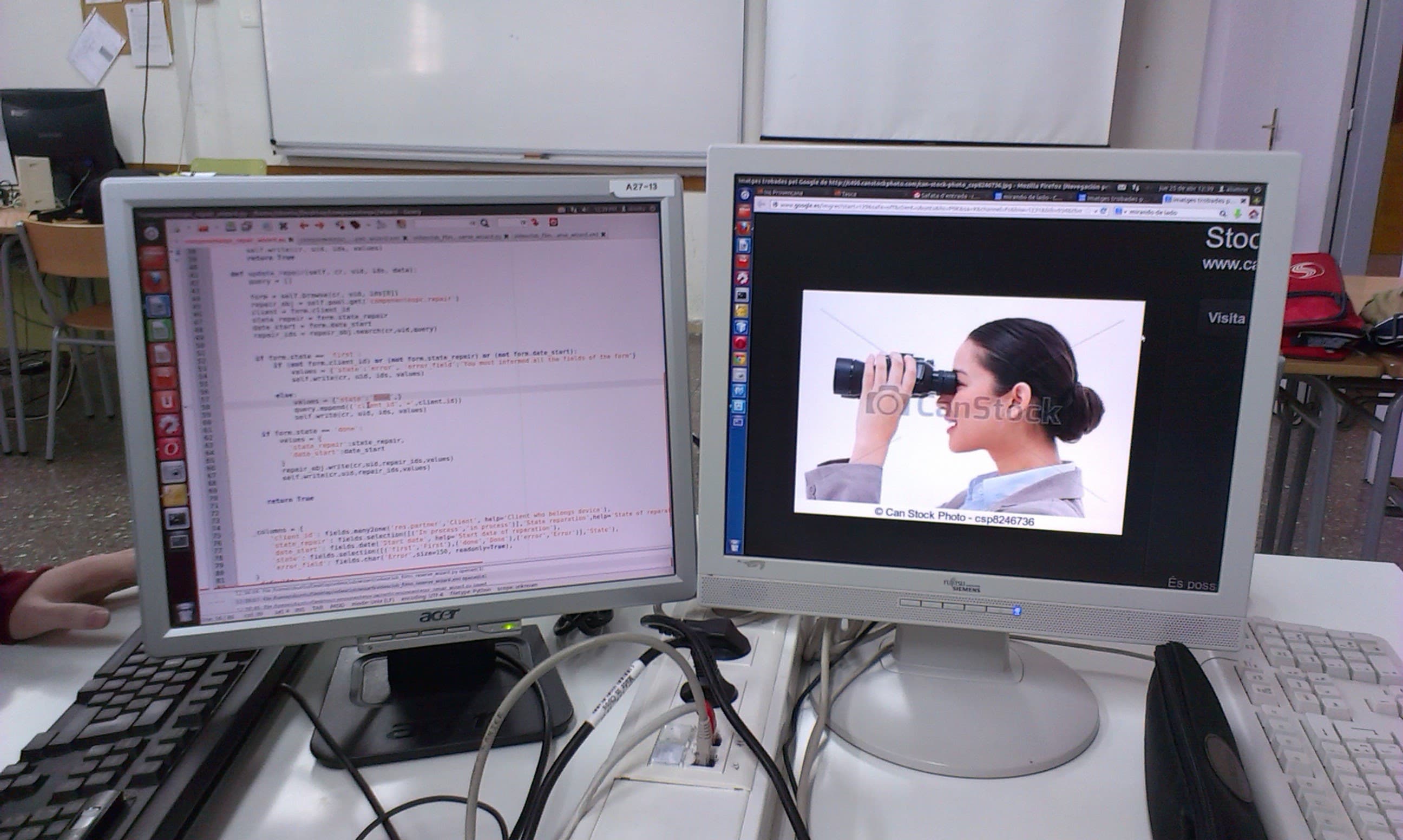
Task: Open the 'jue 25 de abr' clock menu
Action: pos(1186,189)
